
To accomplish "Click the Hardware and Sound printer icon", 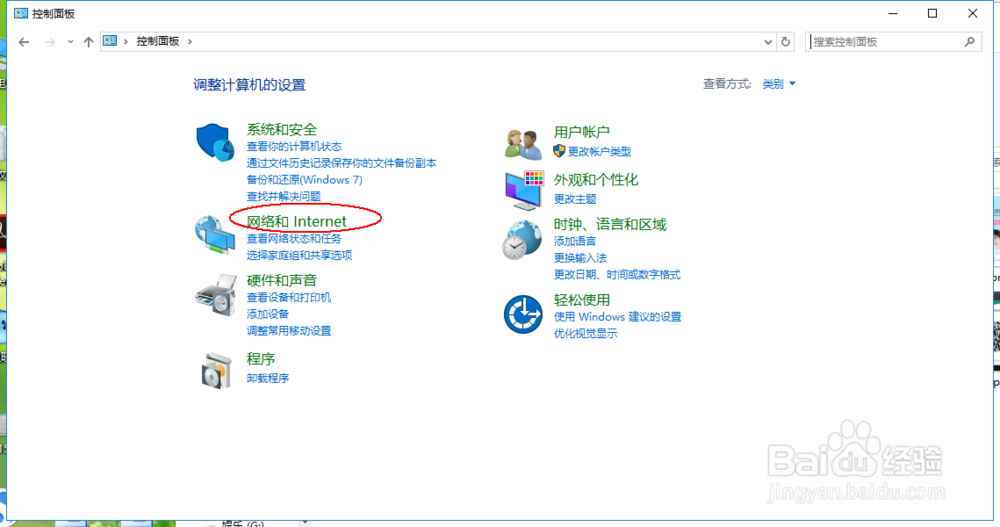I will click(216, 295).
